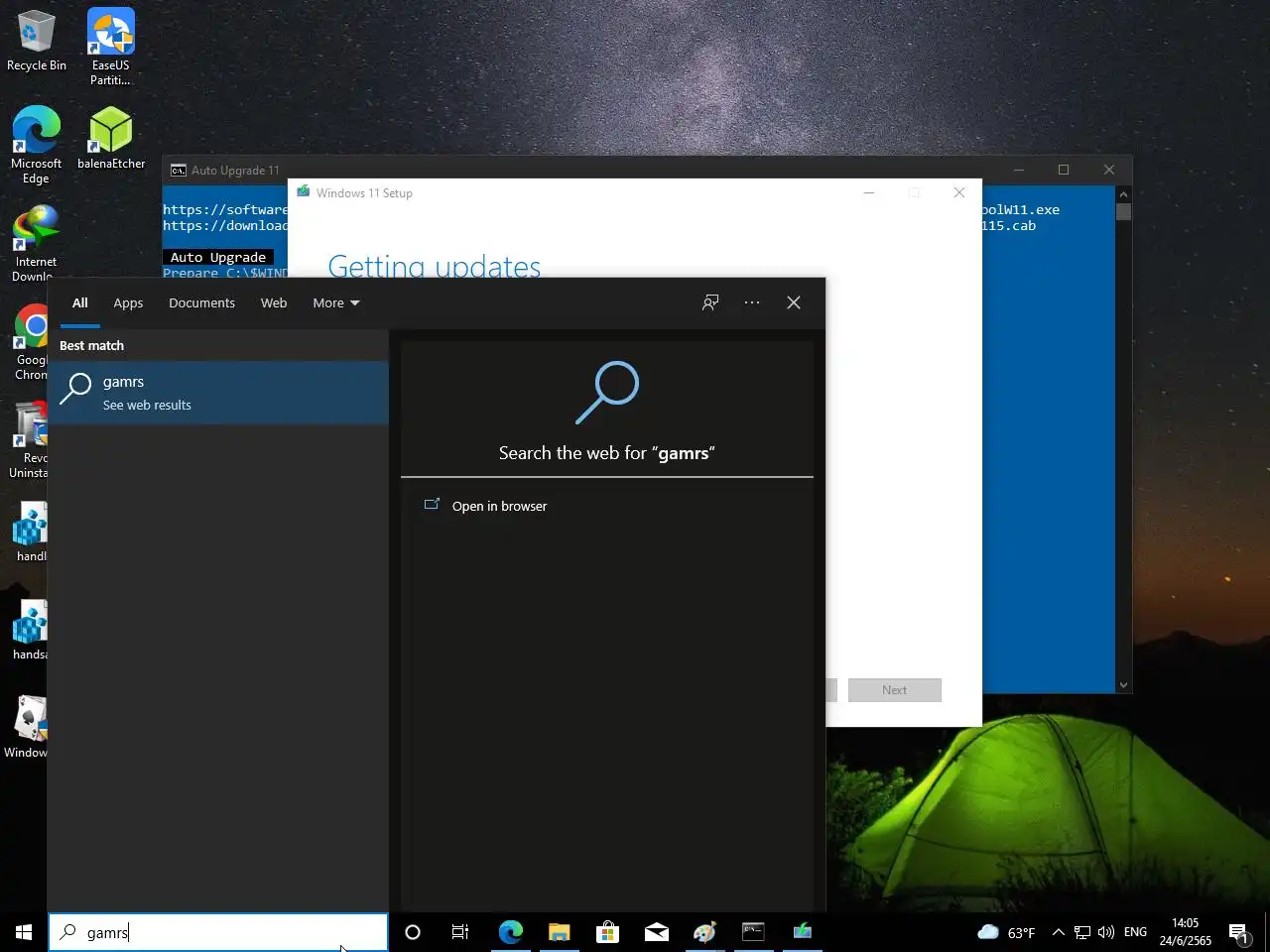Click the Windows 11 Setup title text
The height and width of the screenshot is (952, 1270).
click(364, 193)
